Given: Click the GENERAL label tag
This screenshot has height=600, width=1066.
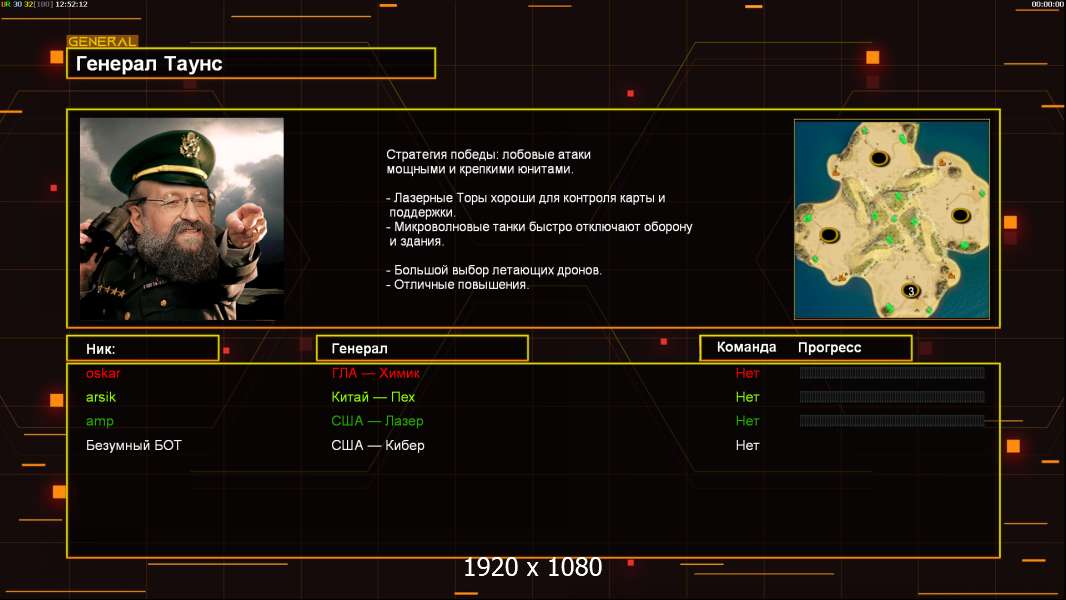Looking at the screenshot, I should pyautogui.click(x=102, y=41).
